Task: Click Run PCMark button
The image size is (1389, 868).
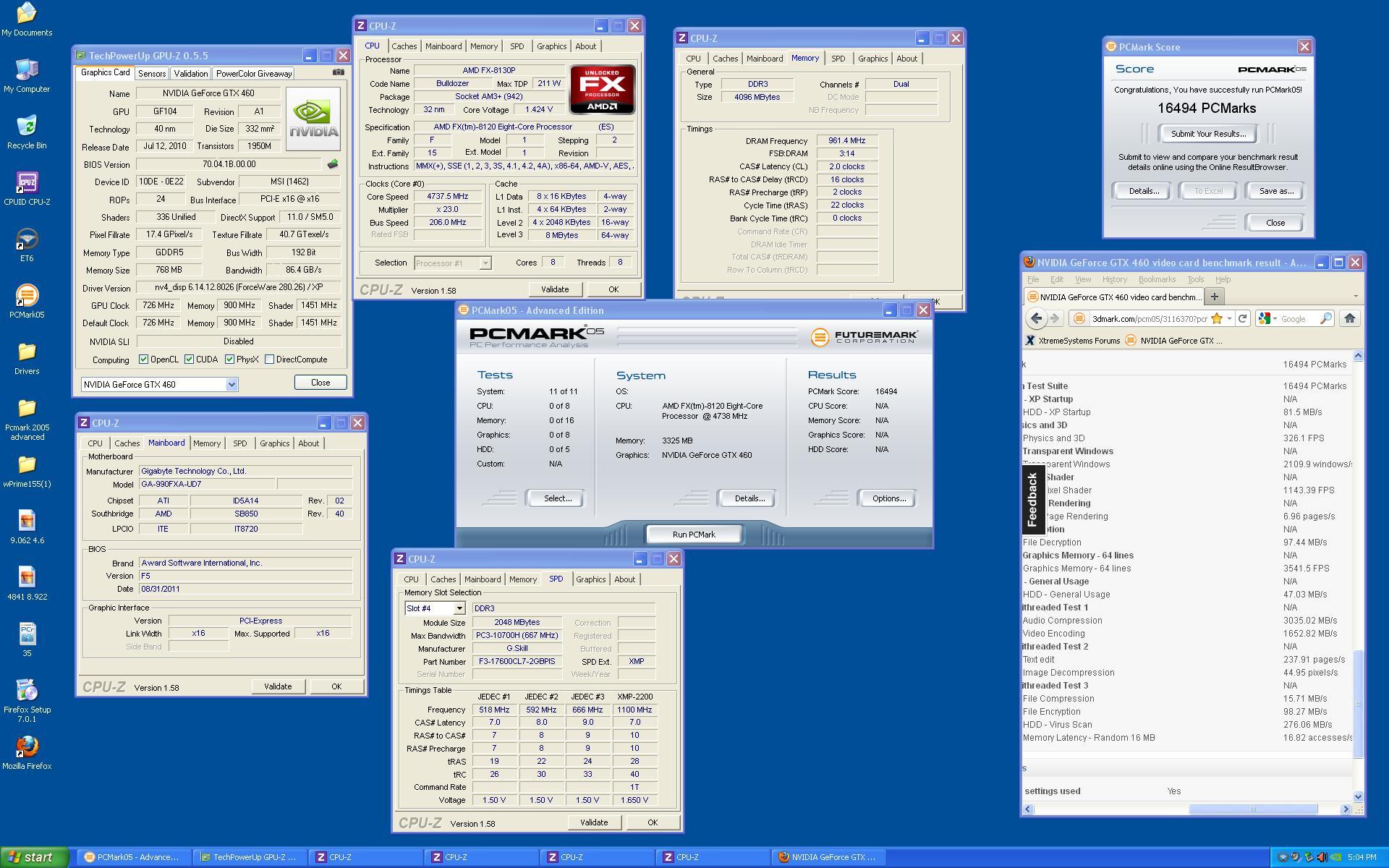Action: [x=694, y=535]
